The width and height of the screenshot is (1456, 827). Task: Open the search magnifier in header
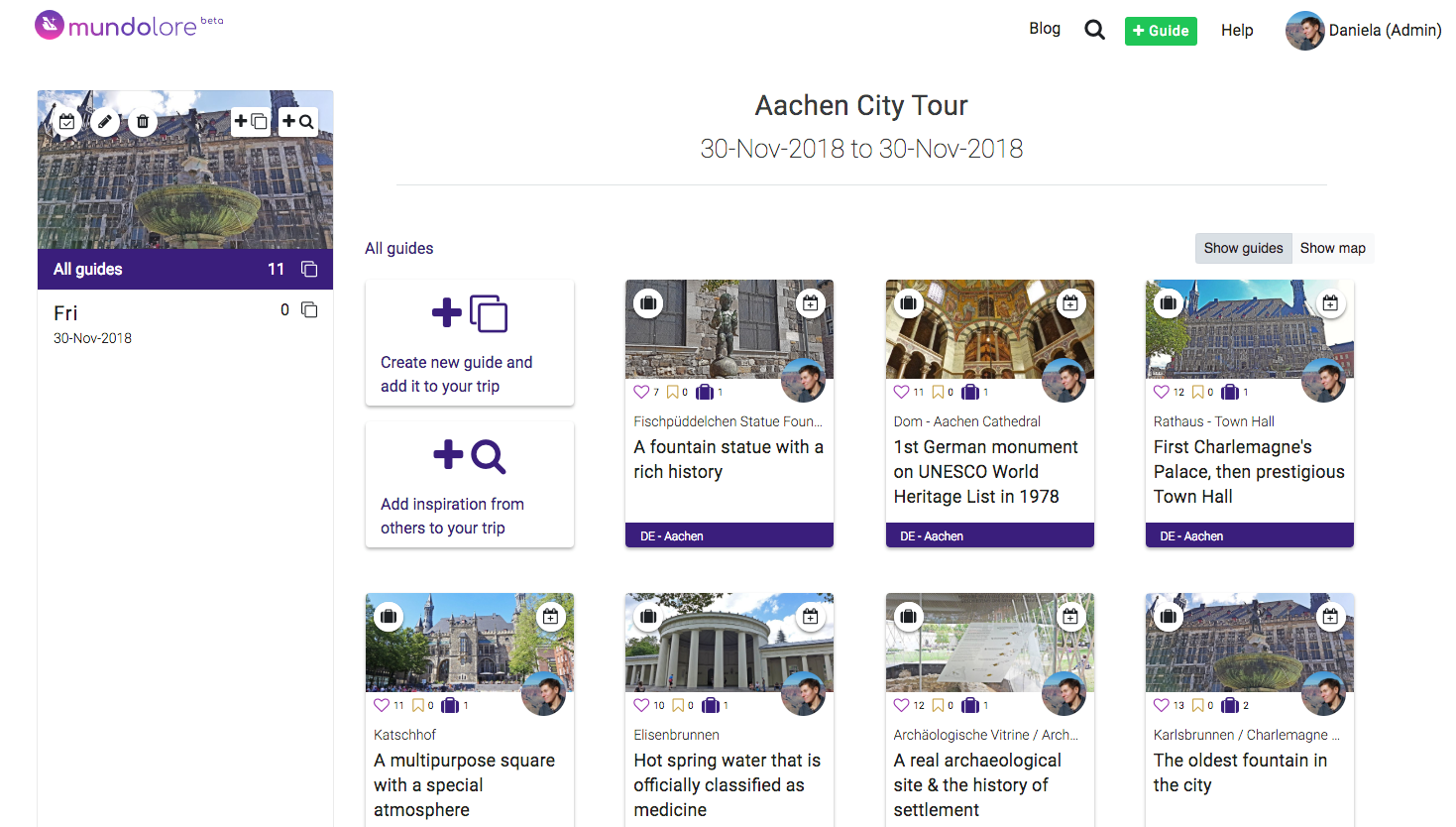point(1094,30)
